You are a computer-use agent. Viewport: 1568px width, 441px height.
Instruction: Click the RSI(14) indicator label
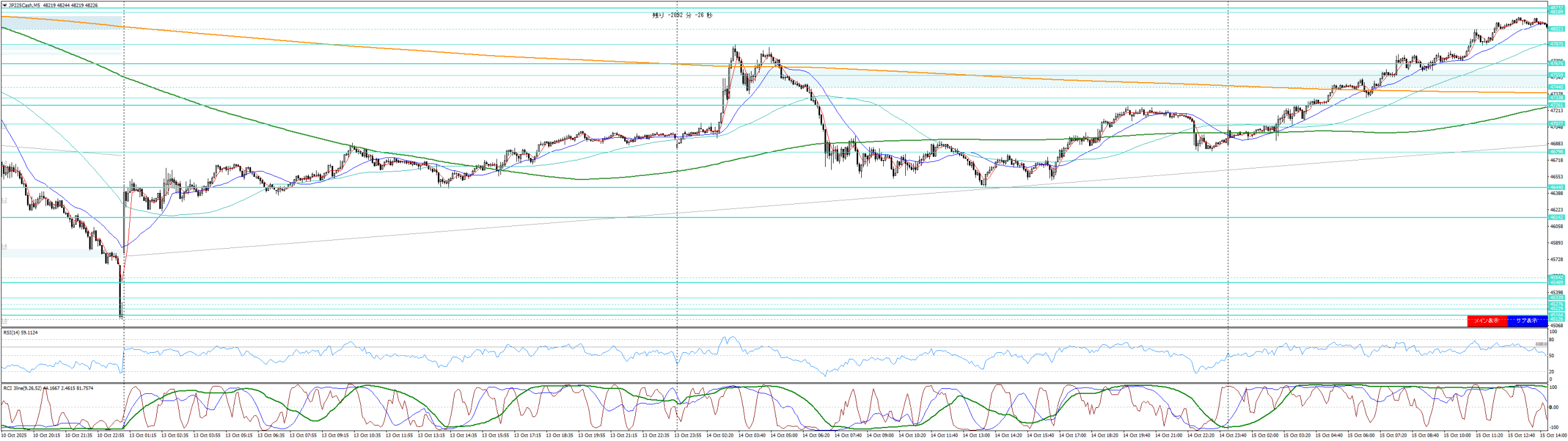click(20, 333)
